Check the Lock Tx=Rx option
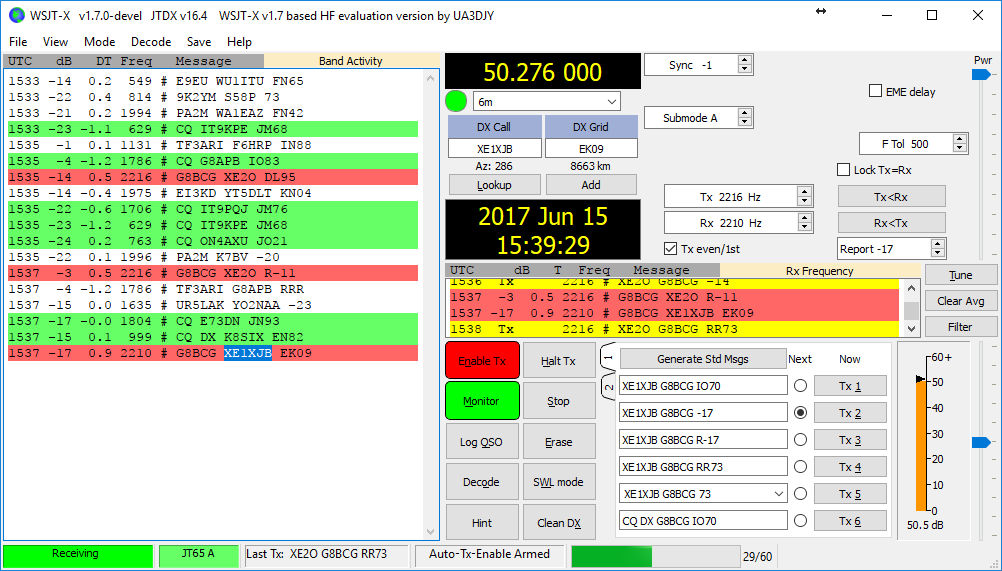This screenshot has width=1002, height=571. pos(844,170)
